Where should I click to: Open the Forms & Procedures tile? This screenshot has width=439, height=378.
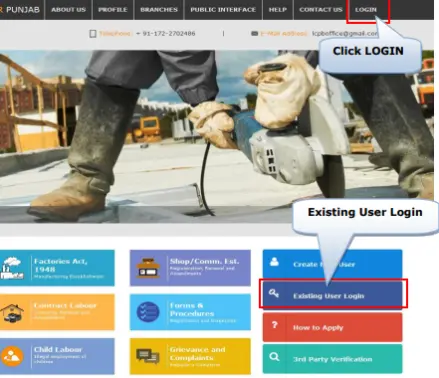(x=190, y=312)
